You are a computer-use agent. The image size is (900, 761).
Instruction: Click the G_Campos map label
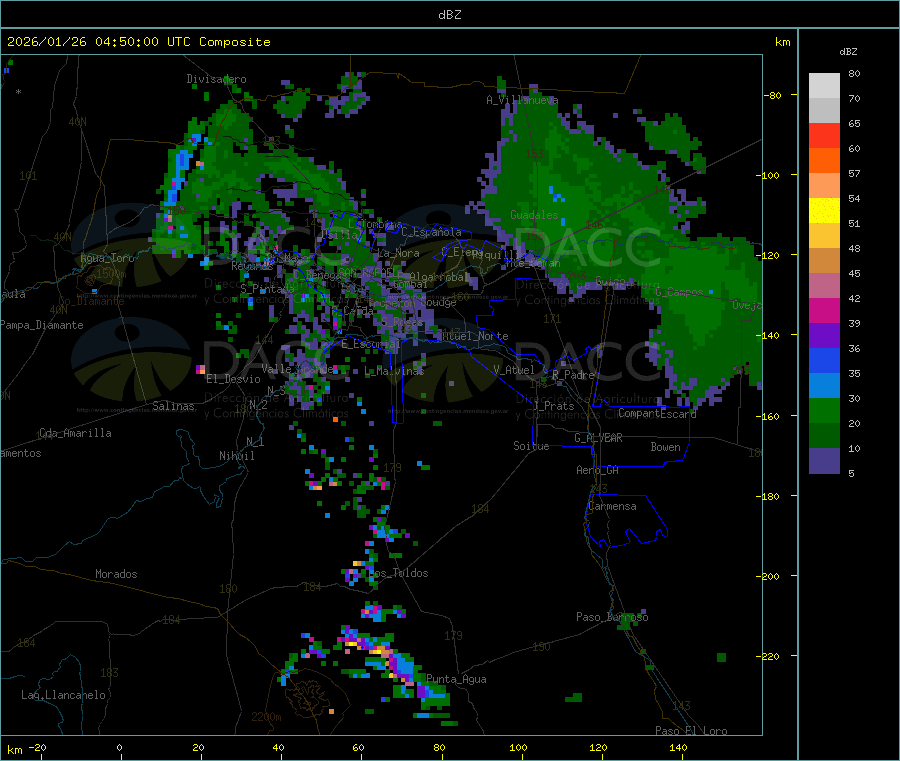pos(679,292)
